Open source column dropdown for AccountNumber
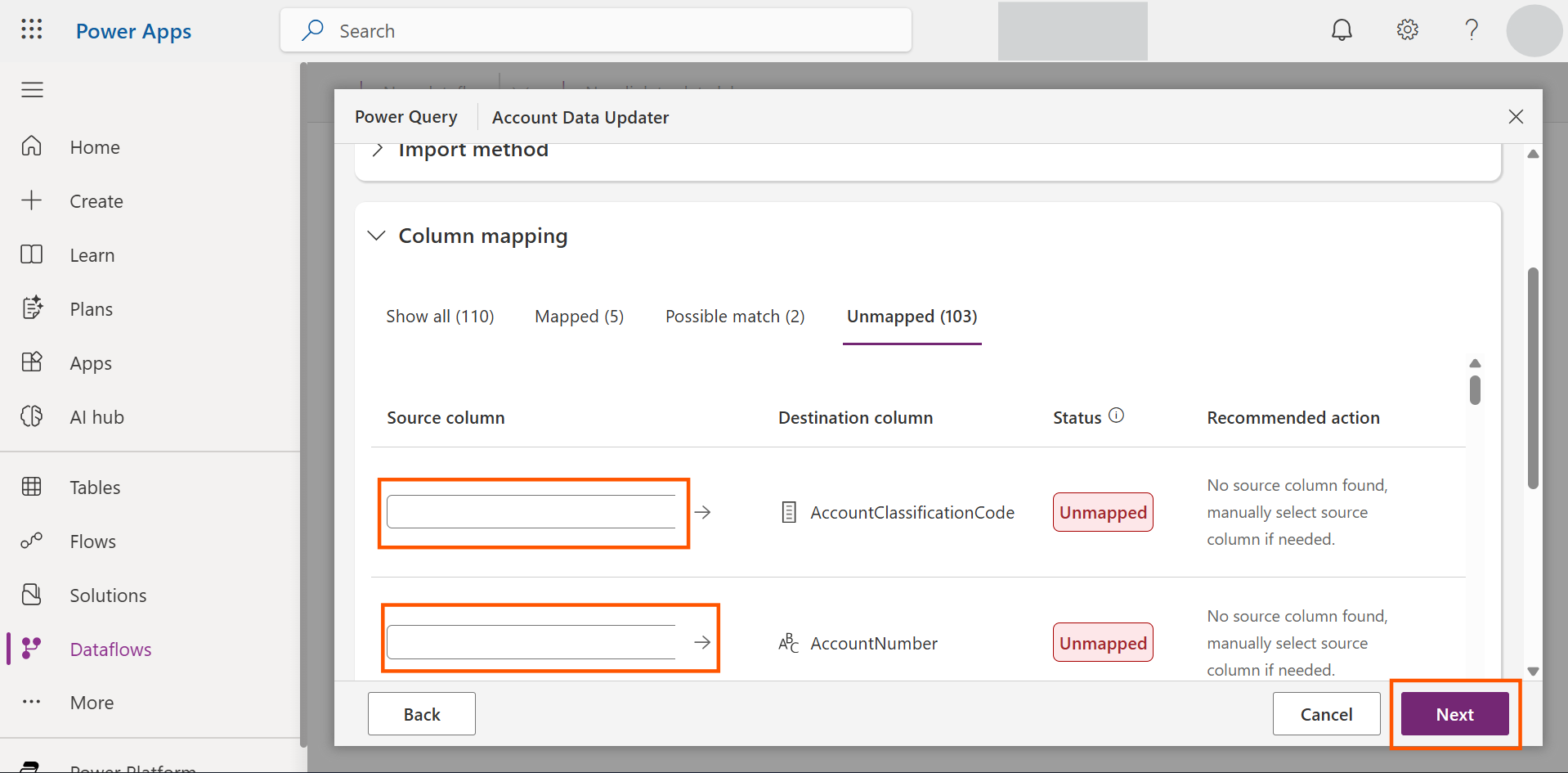 pyautogui.click(x=531, y=642)
